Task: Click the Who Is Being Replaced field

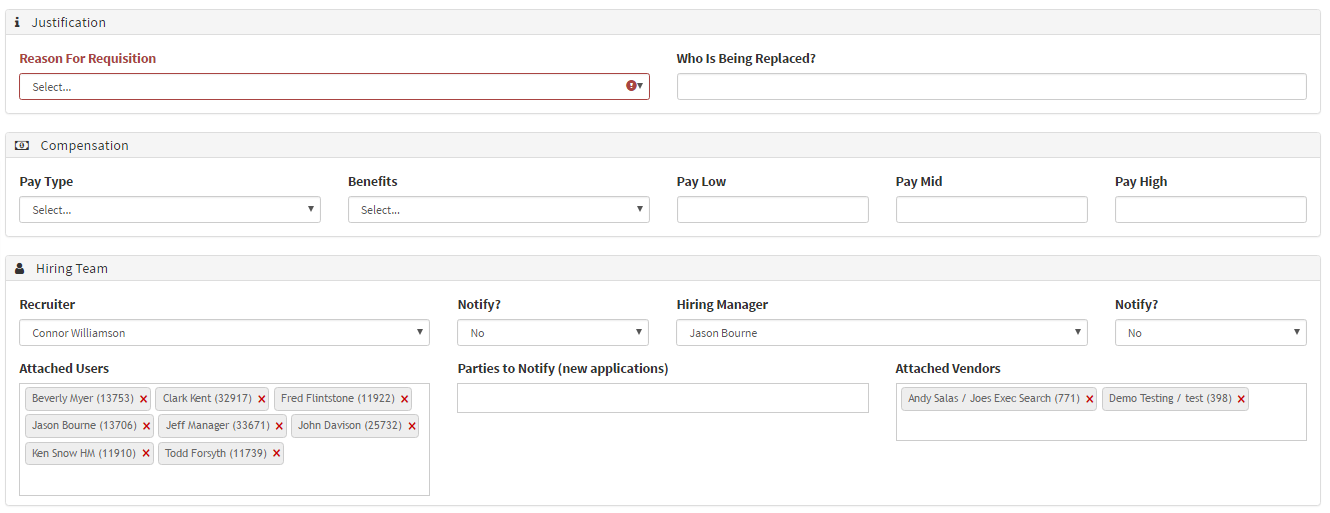Action: (991, 87)
